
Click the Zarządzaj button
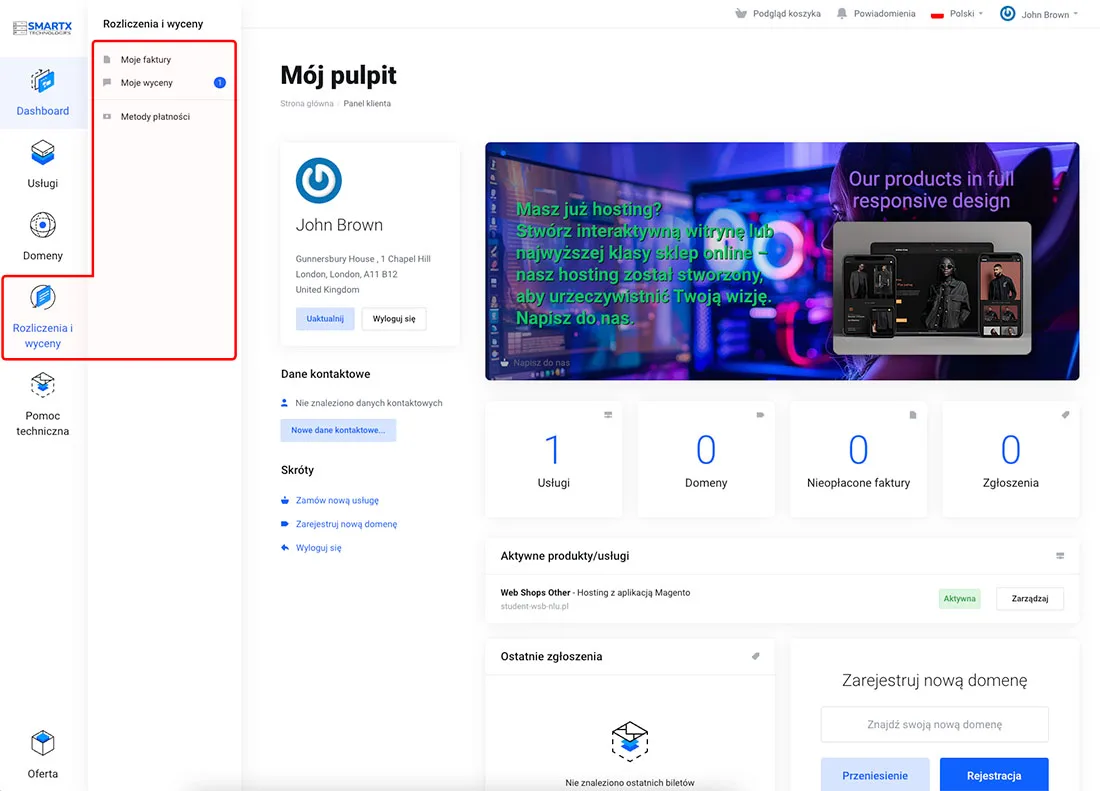point(1030,598)
